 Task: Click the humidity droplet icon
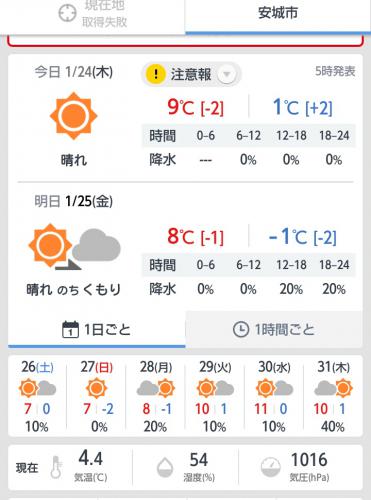click(x=165, y=467)
